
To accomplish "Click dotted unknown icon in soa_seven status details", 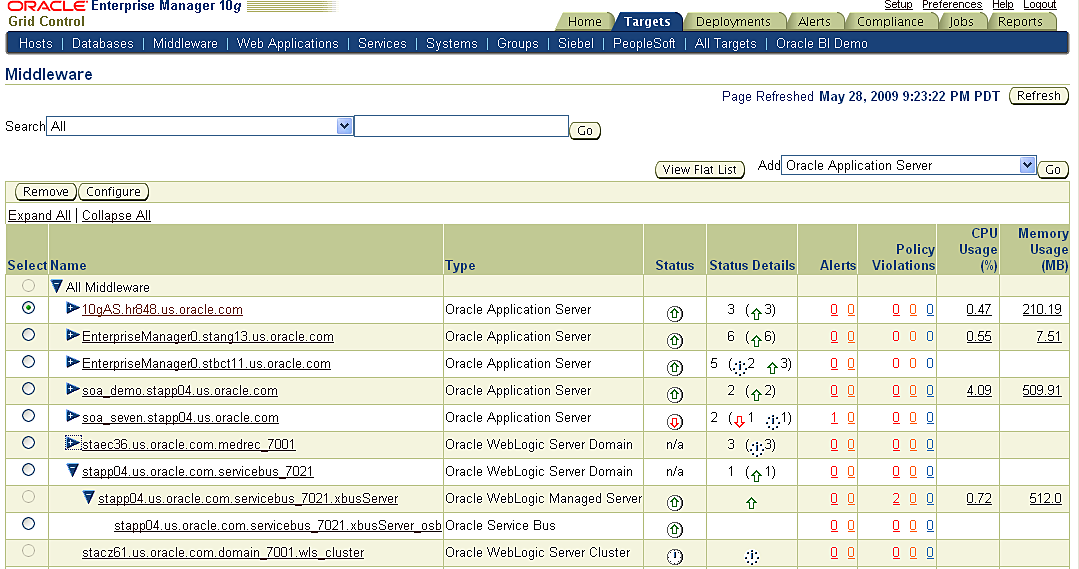I will point(773,421).
